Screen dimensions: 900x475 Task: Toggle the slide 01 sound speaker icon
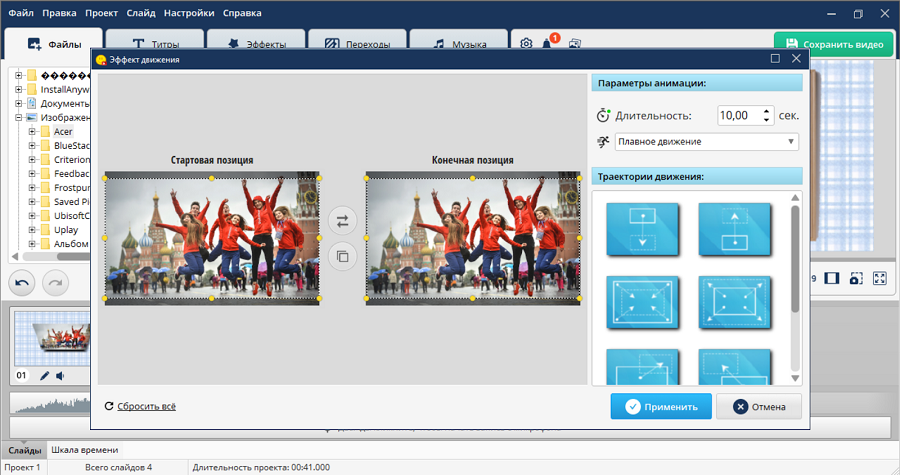tap(60, 376)
